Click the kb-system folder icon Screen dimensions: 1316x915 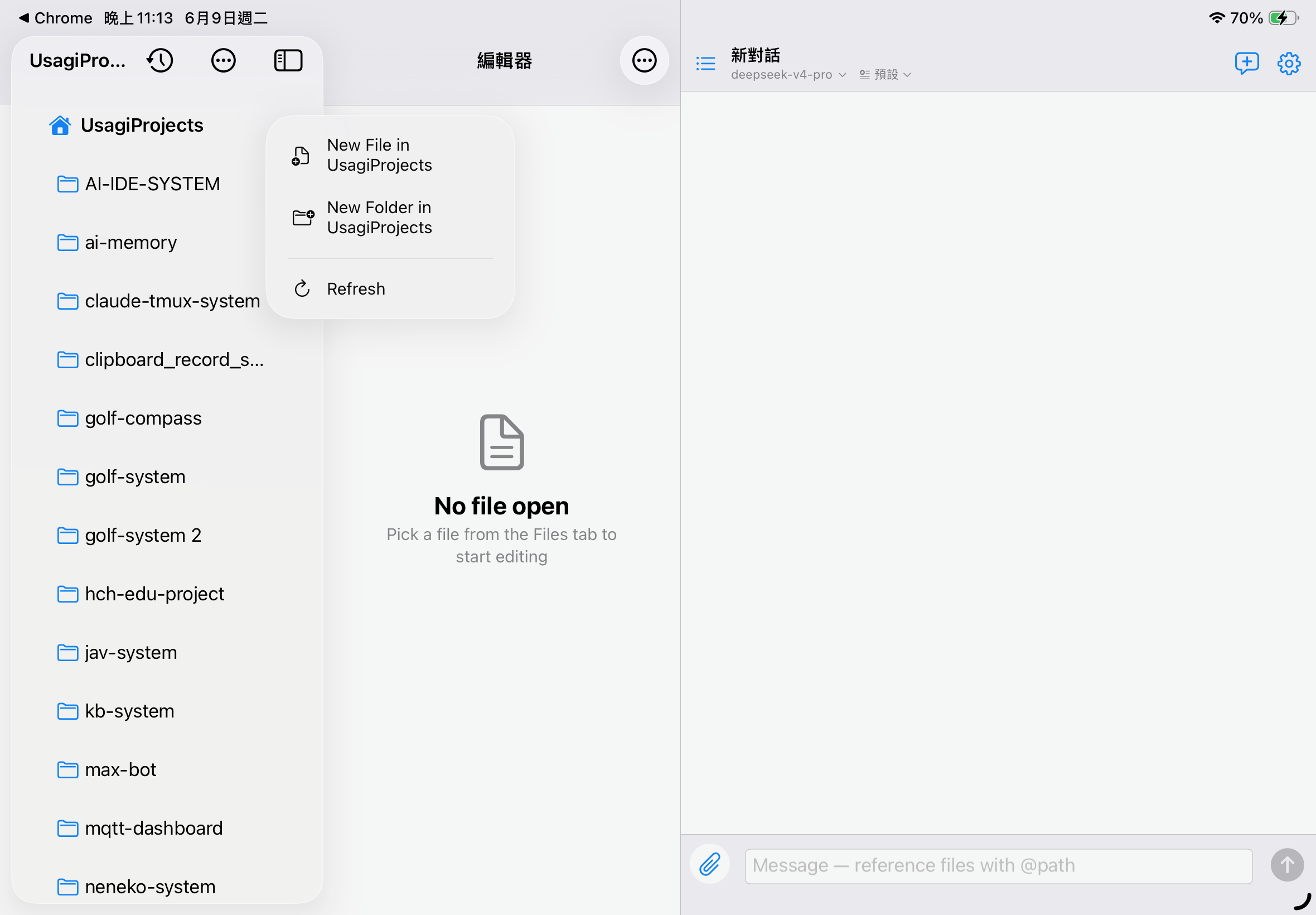tap(67, 711)
